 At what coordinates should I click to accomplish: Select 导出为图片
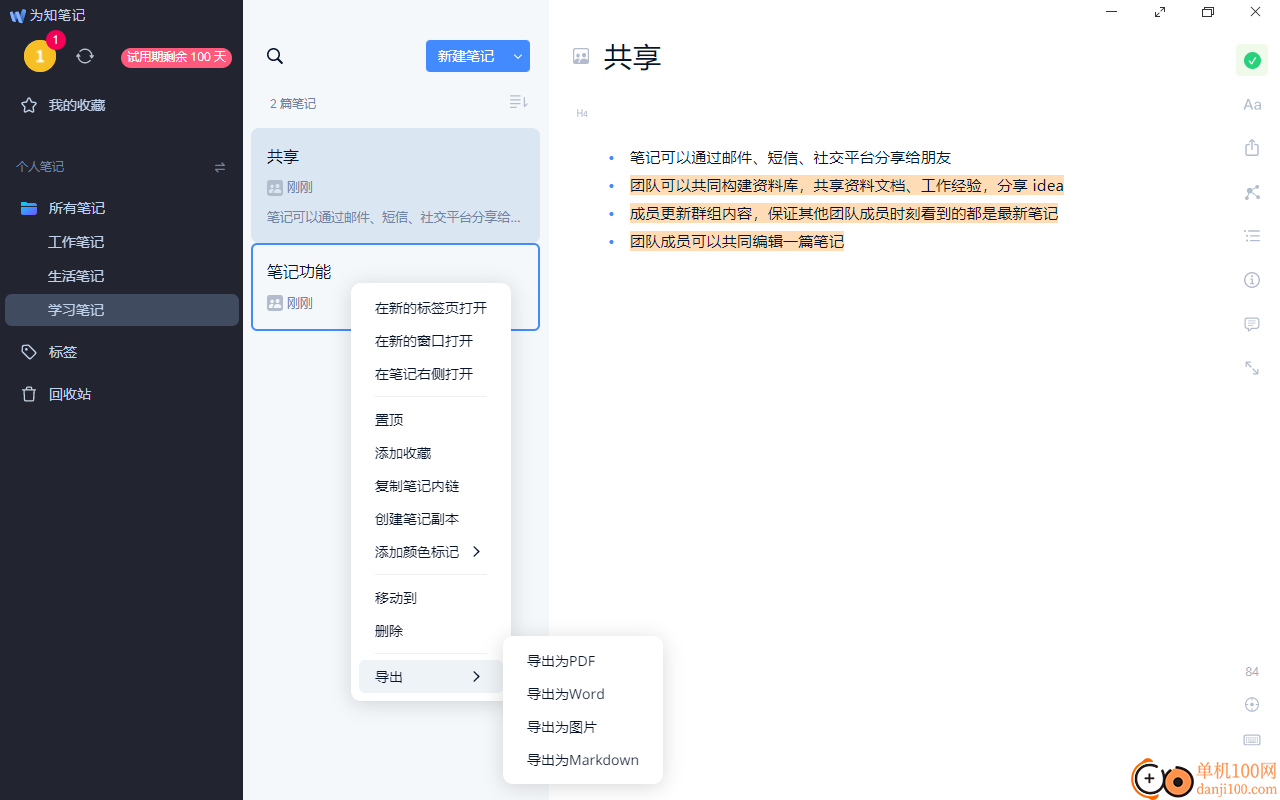[x=583, y=727]
